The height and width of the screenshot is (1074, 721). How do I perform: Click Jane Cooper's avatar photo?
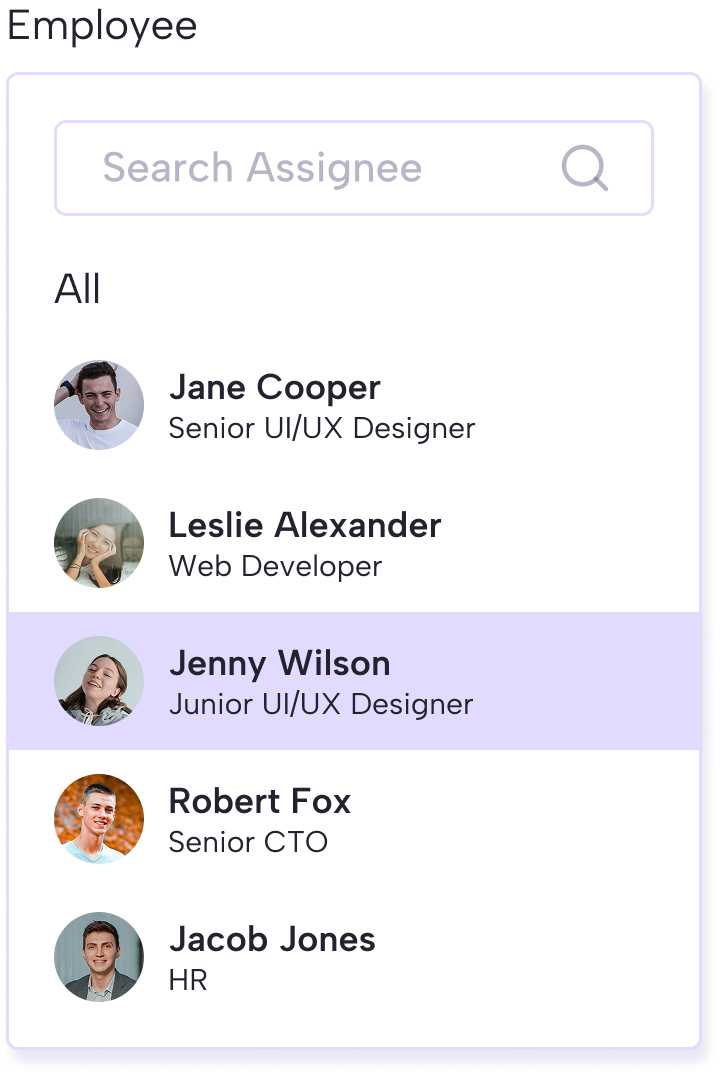tap(99, 405)
